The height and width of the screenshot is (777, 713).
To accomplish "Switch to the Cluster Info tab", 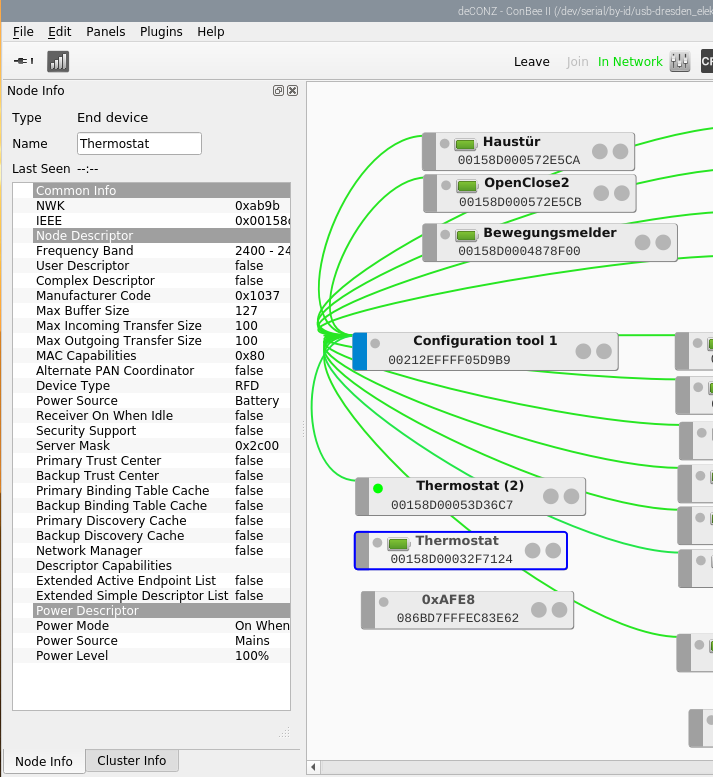I will point(131,760).
